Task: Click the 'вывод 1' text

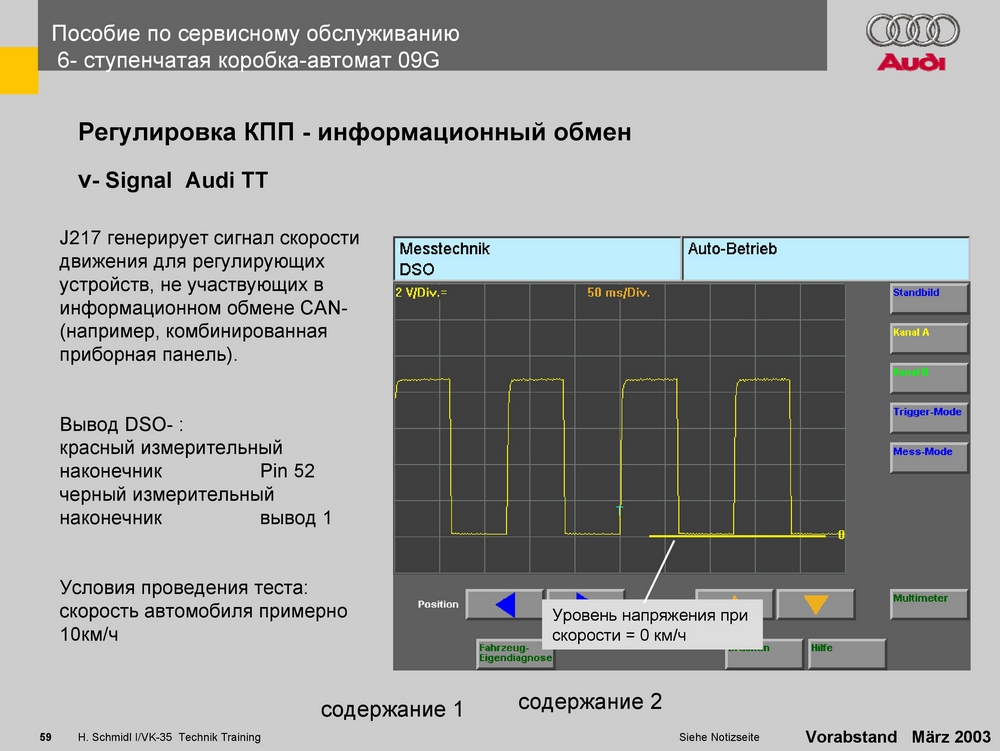Action: tap(295, 518)
